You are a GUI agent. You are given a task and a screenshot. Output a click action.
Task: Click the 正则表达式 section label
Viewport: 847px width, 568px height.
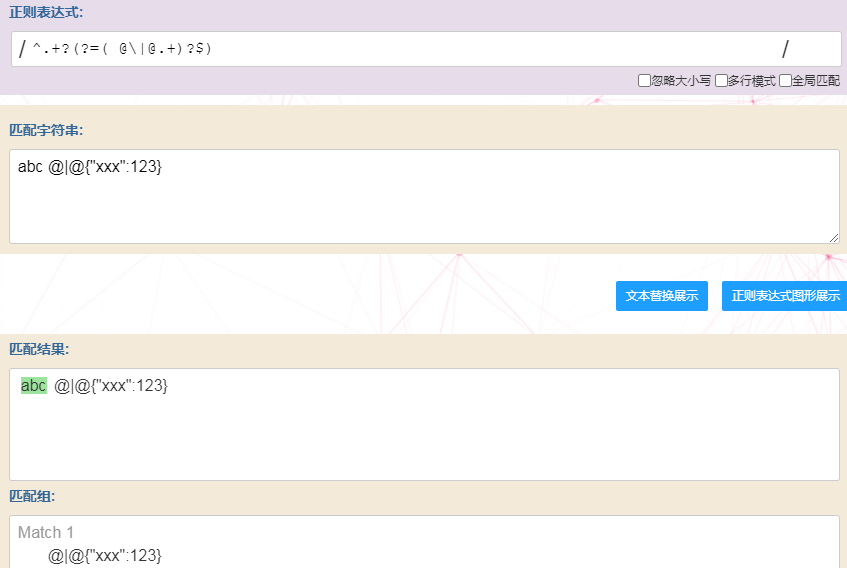[x=46, y=12]
